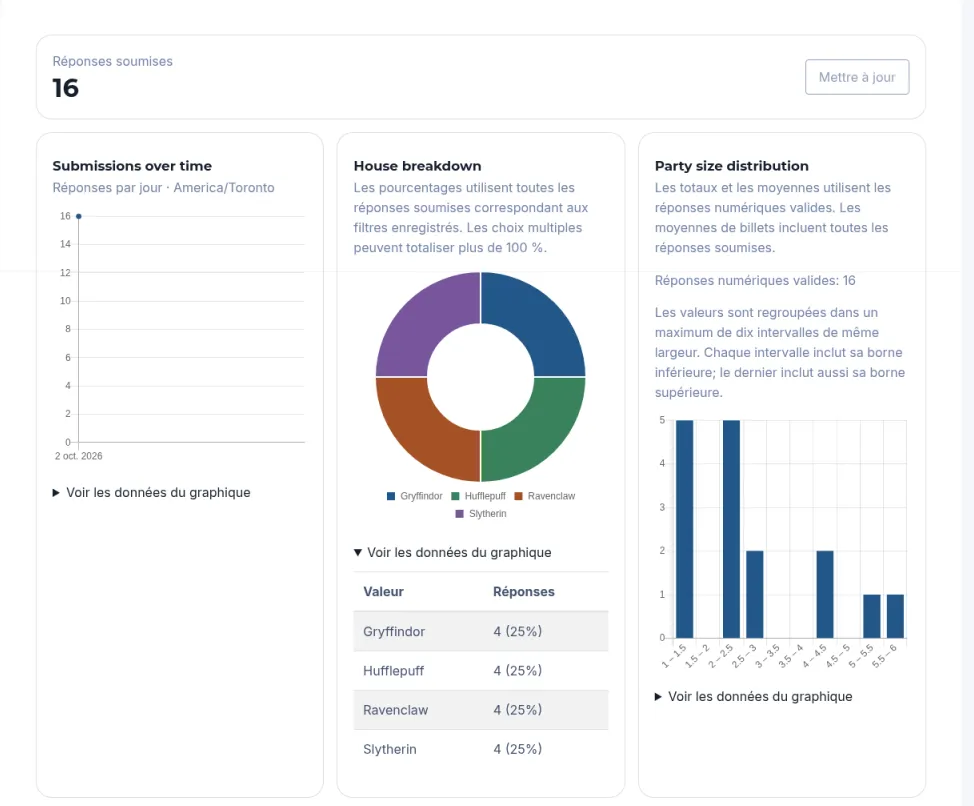974x806 pixels.
Task: Toggle Ravenclaw legend swatch
Action: pos(519,496)
